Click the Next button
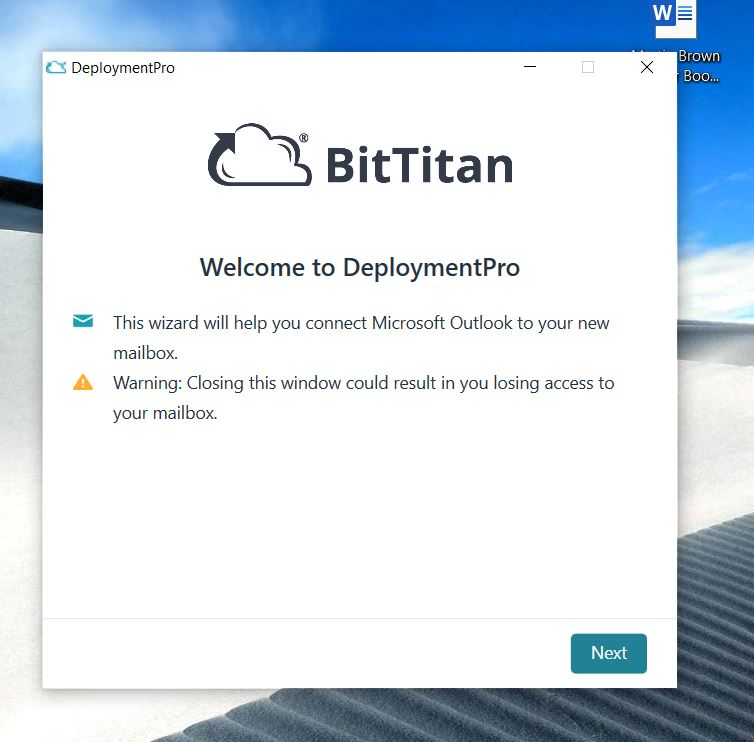This screenshot has height=742, width=754. (608, 653)
